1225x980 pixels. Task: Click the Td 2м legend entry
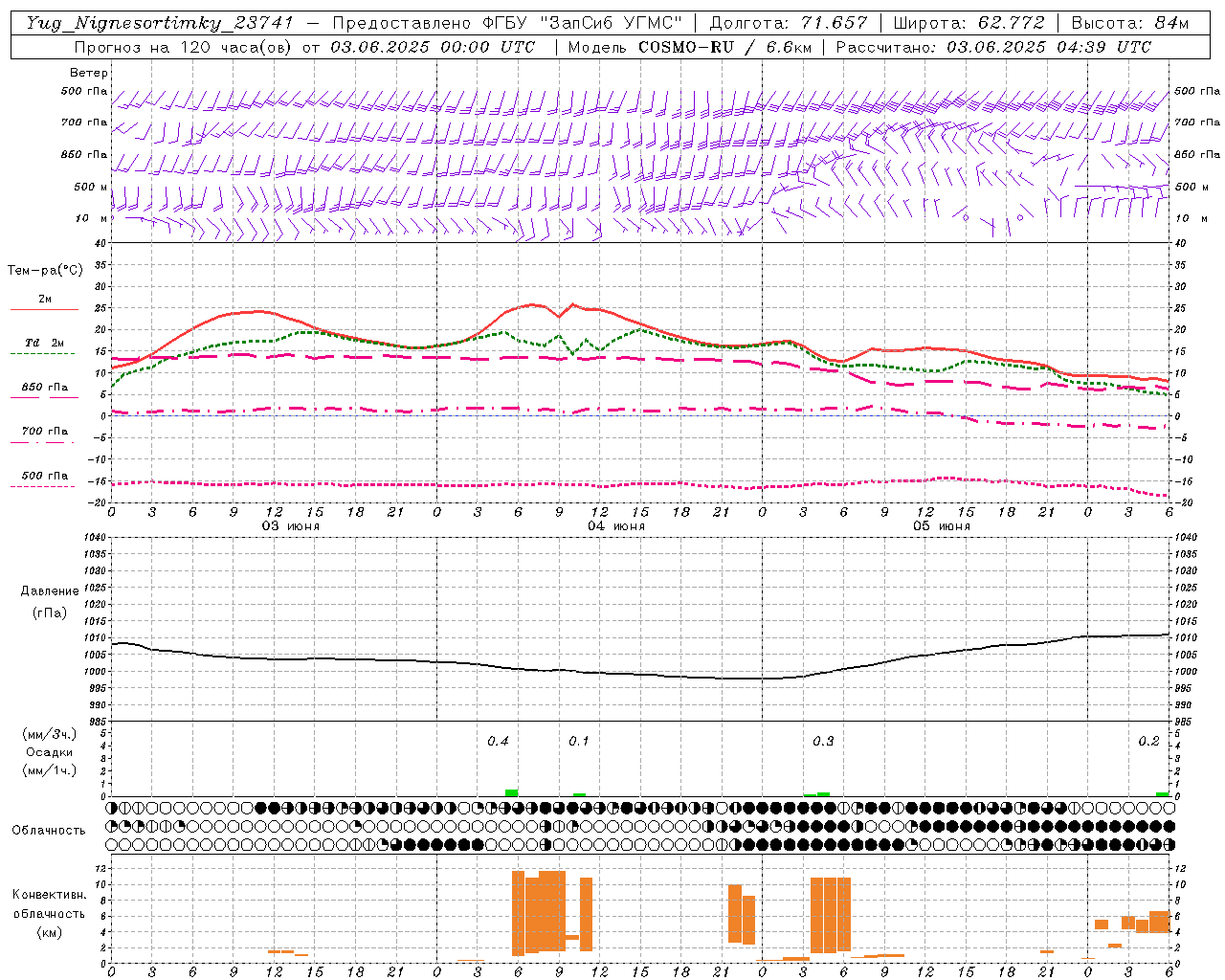pyautogui.click(x=44, y=343)
